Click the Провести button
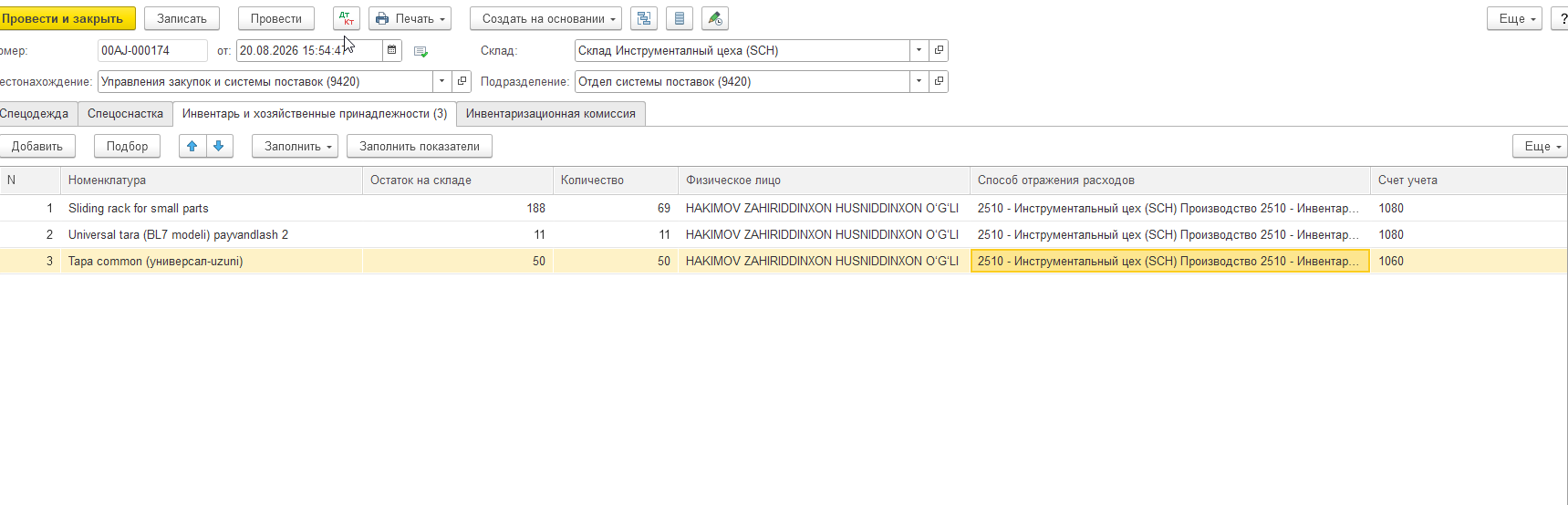 tap(276, 18)
